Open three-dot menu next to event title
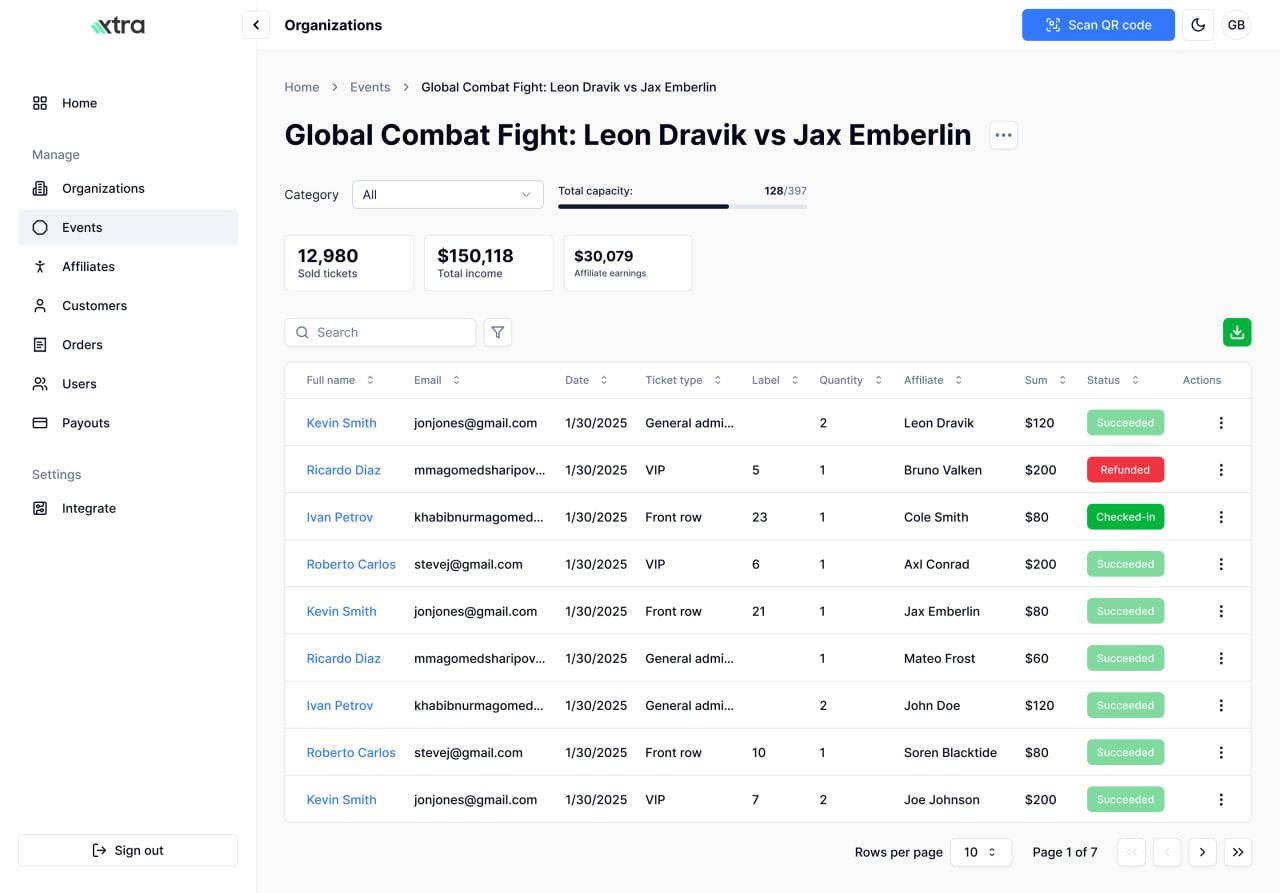This screenshot has width=1280, height=893. 1003,135
